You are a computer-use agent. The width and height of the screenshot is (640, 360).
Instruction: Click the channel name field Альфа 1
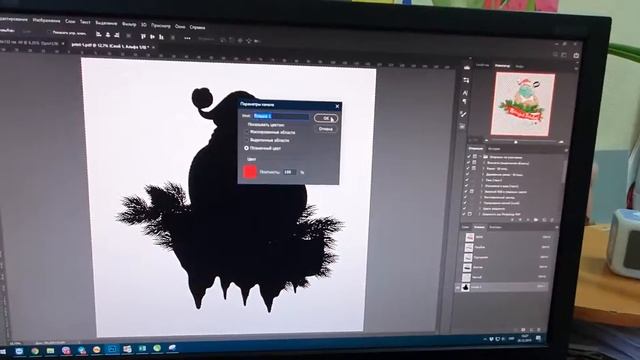pyautogui.click(x=281, y=116)
